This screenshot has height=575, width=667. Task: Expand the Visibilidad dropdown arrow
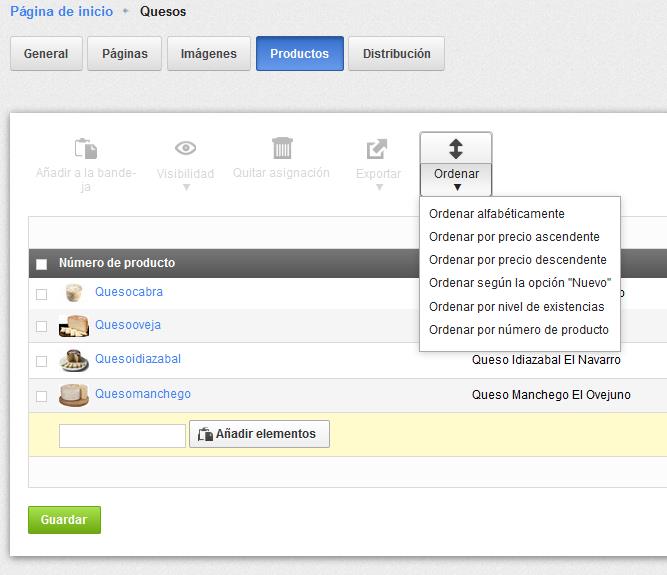185,187
